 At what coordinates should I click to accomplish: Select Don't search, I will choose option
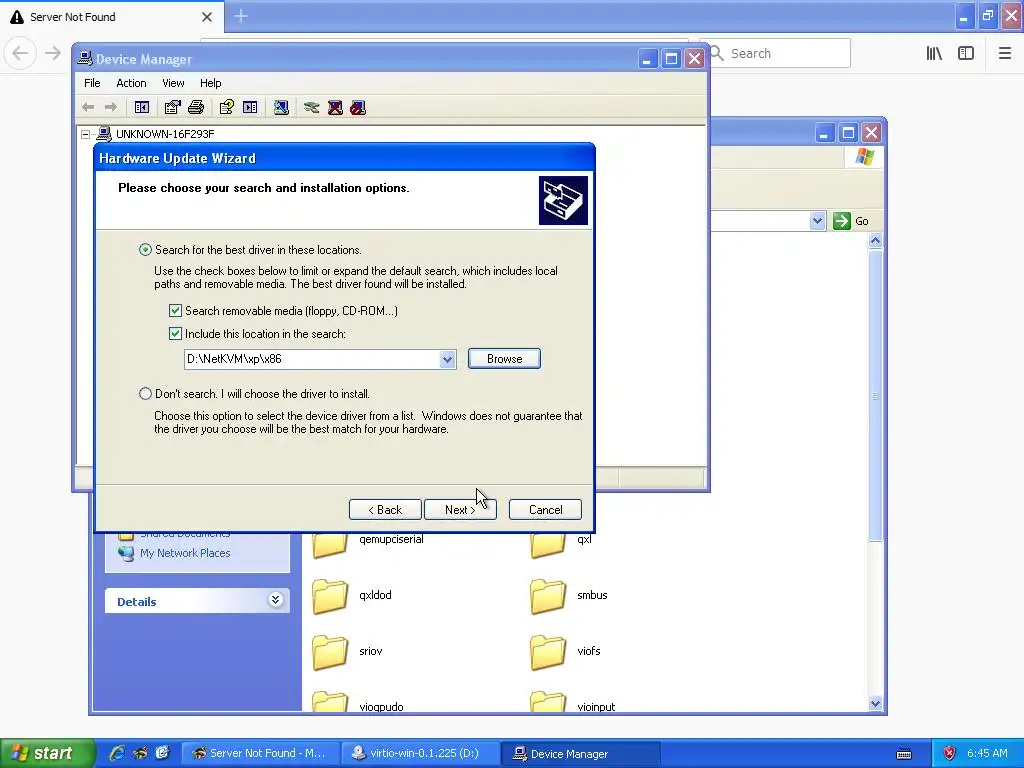(145, 394)
